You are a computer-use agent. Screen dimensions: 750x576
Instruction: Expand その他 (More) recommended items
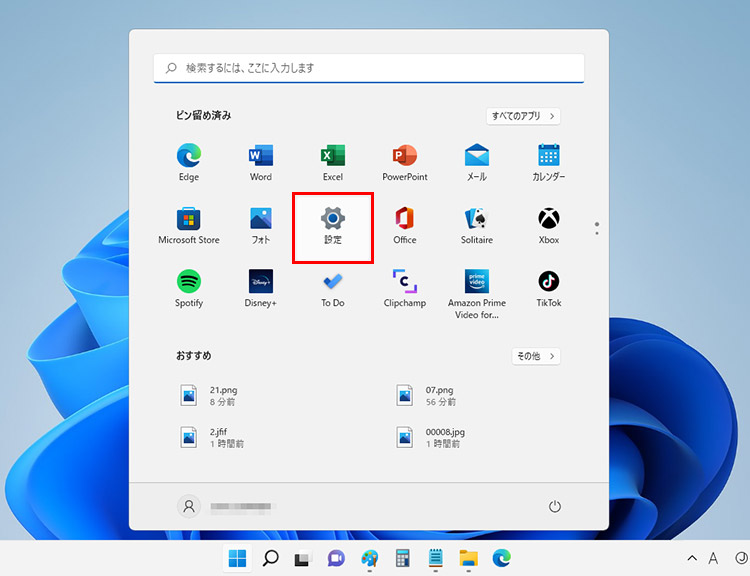click(x=536, y=356)
